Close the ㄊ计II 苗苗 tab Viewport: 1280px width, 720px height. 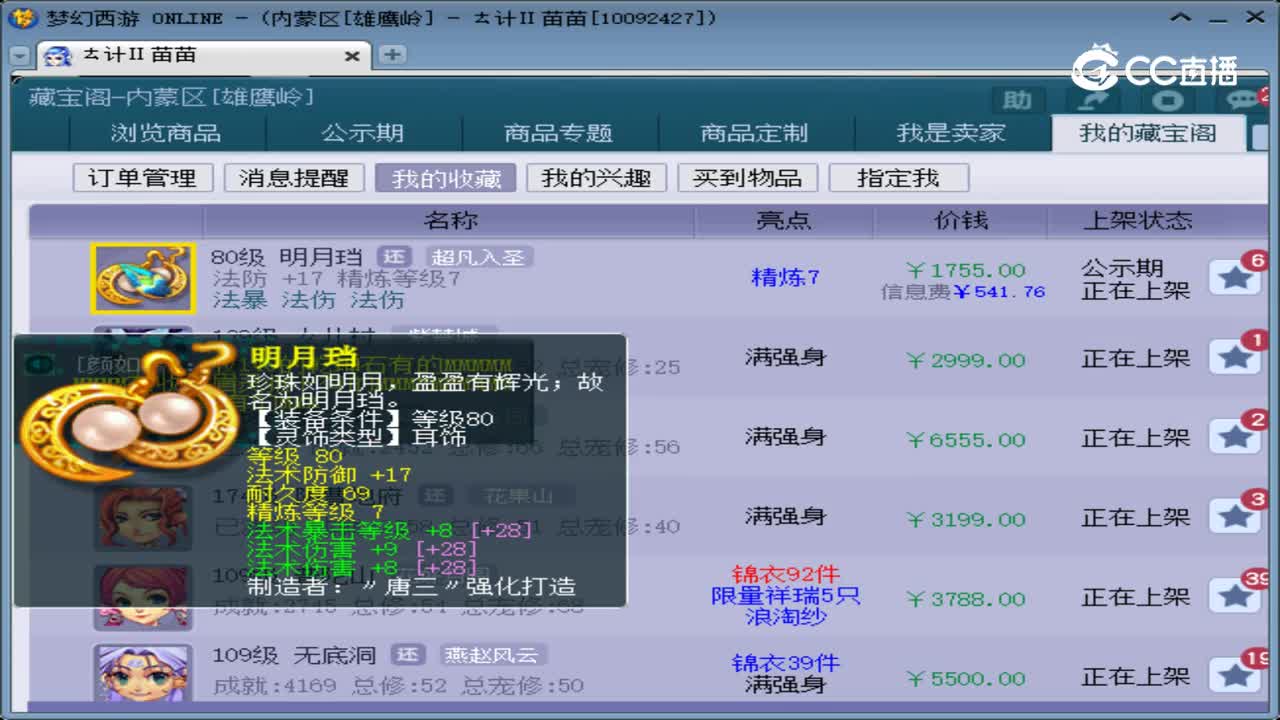352,57
